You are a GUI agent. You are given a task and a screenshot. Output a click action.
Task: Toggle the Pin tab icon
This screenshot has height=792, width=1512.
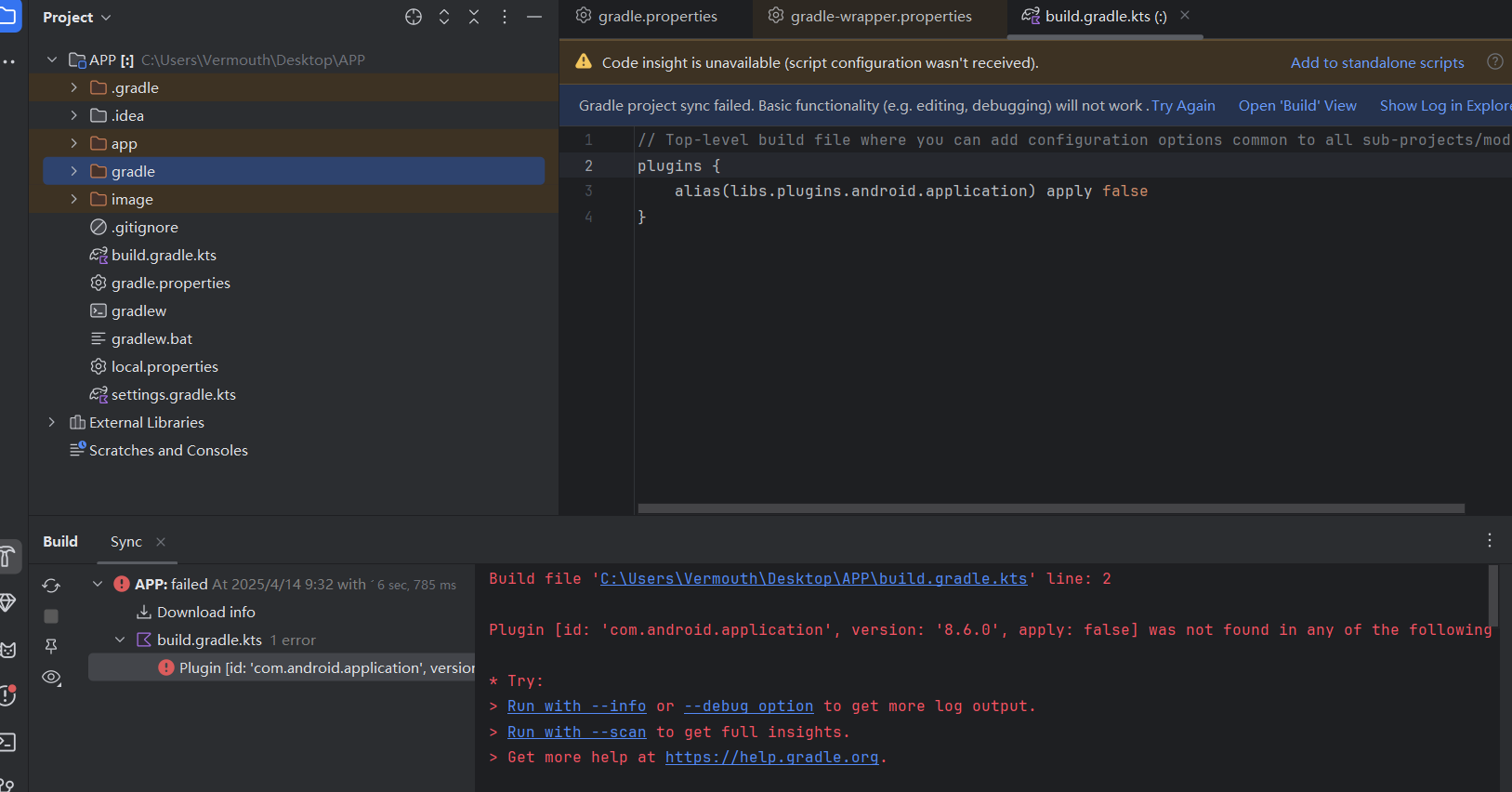click(51, 646)
